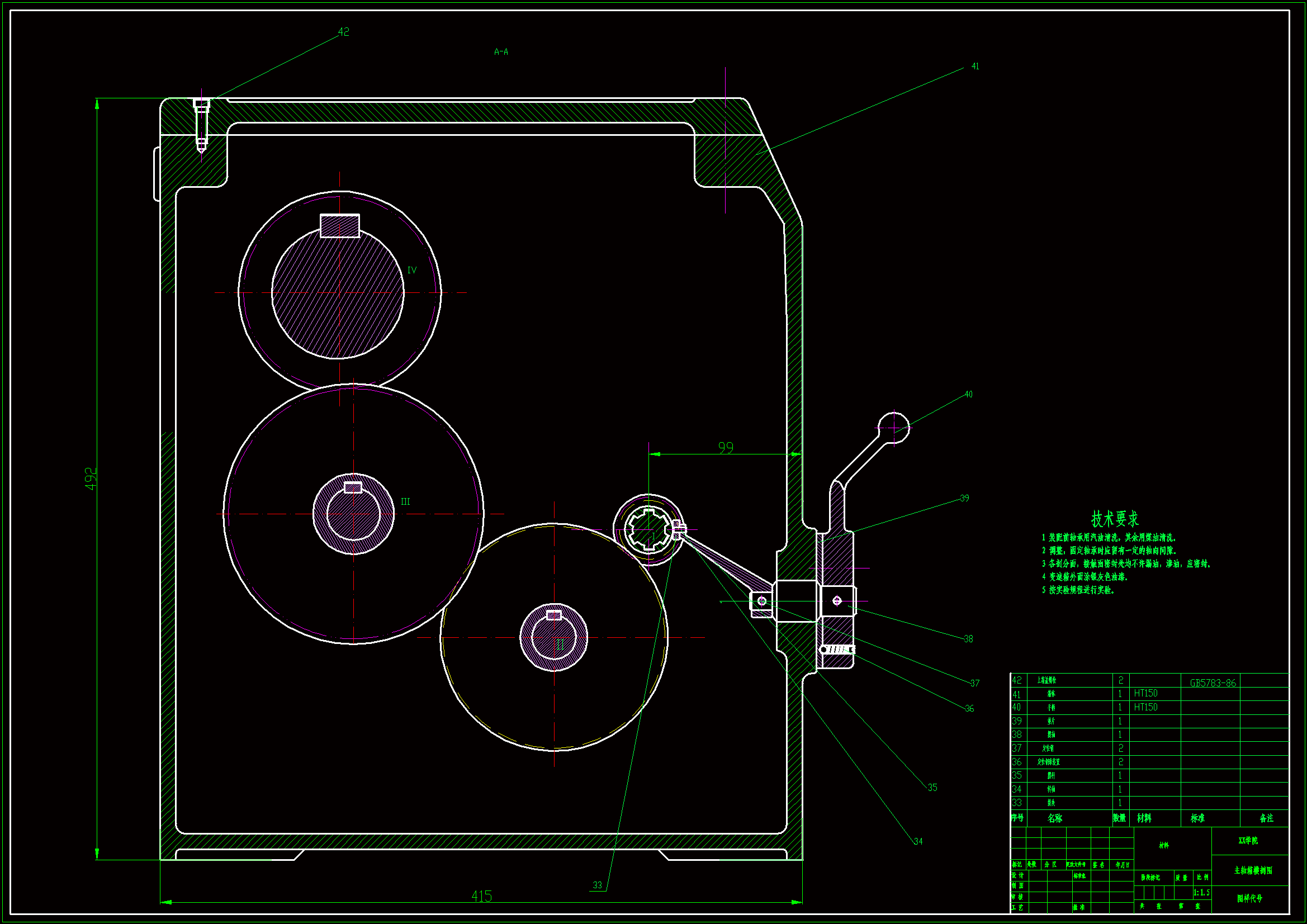The image size is (1307, 924).
Task: Click the 主轴箱横剖图 drawing title
Action: [x=1253, y=870]
